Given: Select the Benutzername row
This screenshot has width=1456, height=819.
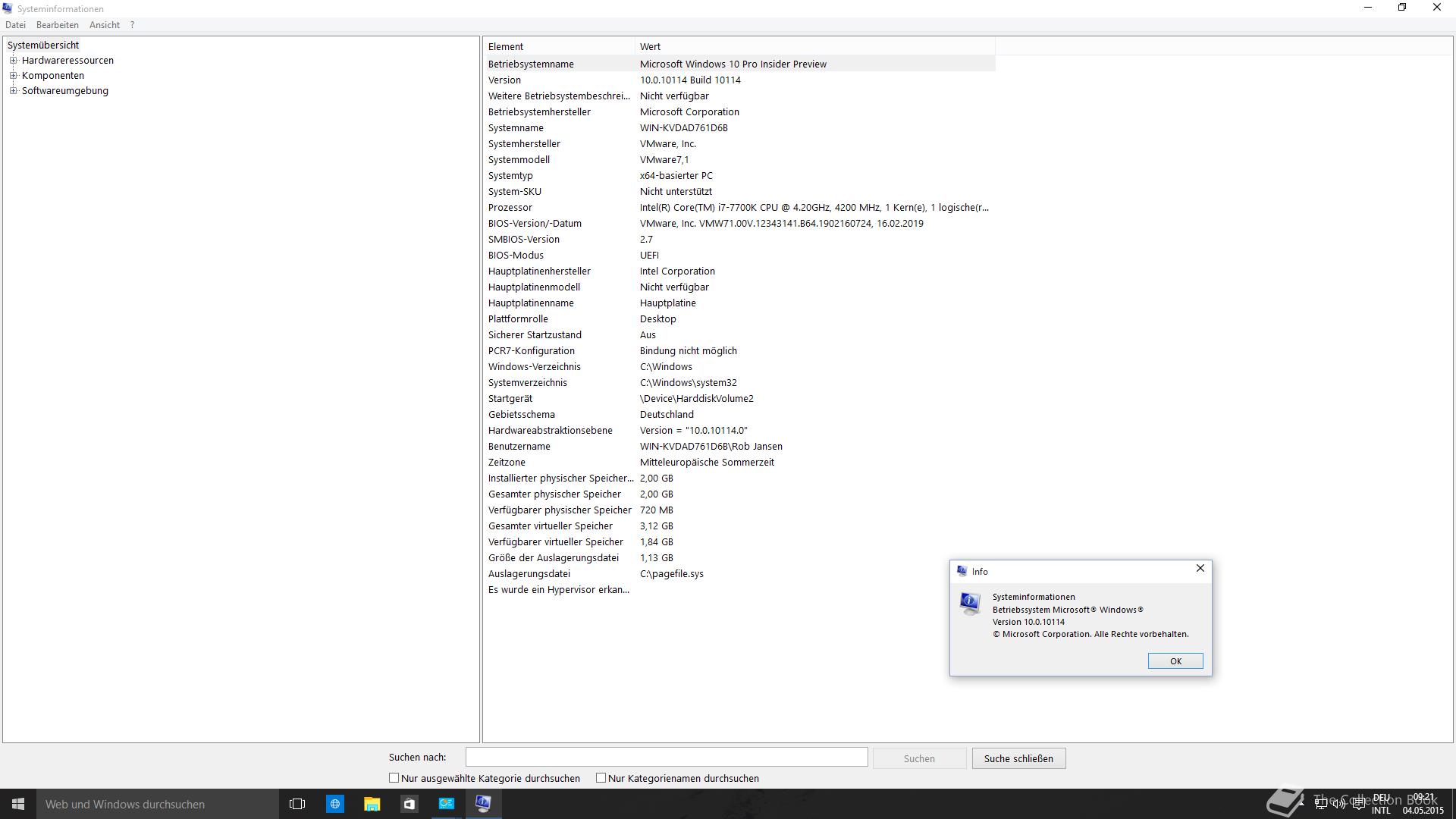Looking at the screenshot, I should (x=739, y=446).
